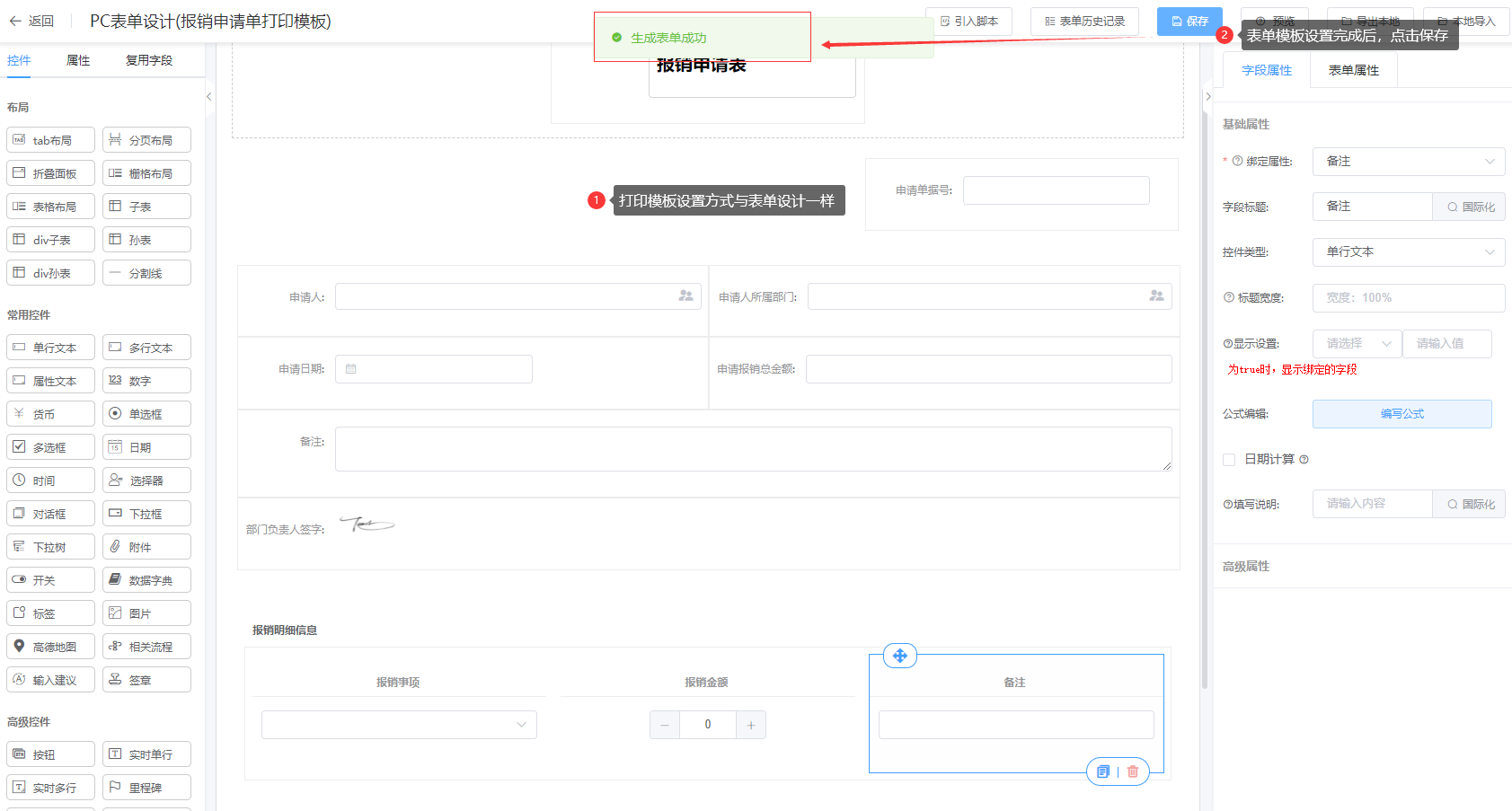Add the 表格布局 table layout

(x=50, y=207)
